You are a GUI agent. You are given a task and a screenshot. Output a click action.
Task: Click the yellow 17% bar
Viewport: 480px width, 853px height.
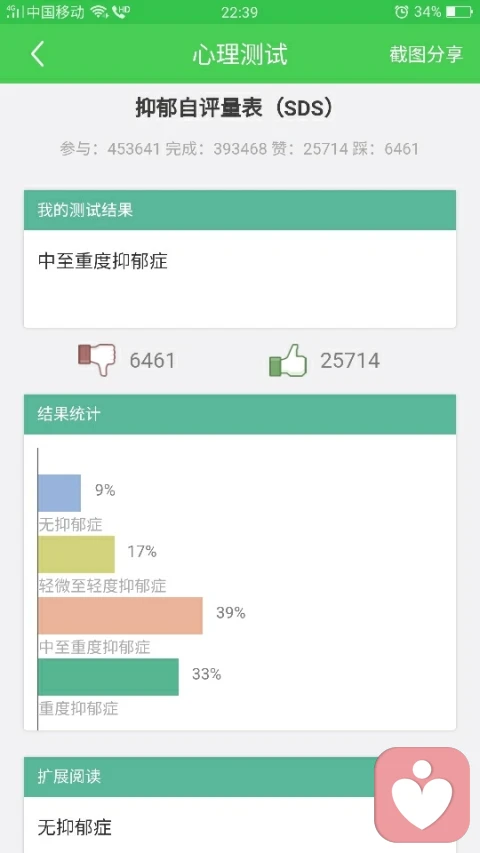(x=76, y=554)
